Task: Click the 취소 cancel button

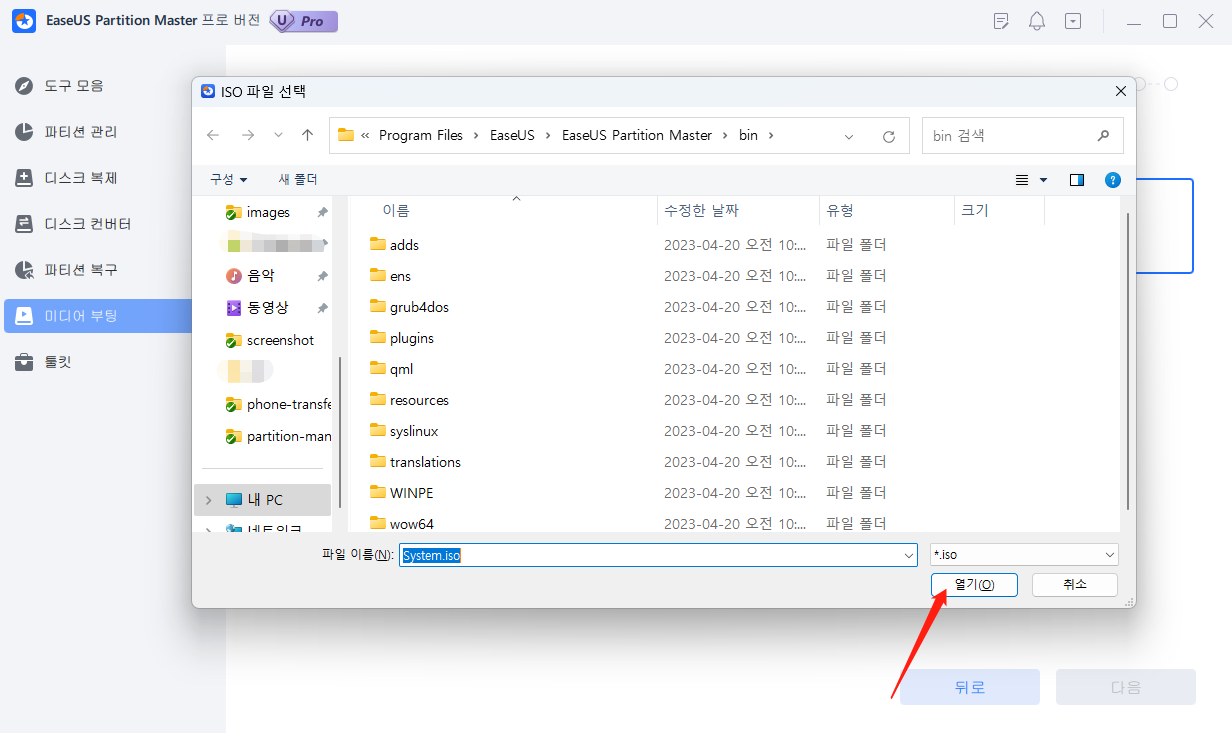Action: (x=1074, y=584)
